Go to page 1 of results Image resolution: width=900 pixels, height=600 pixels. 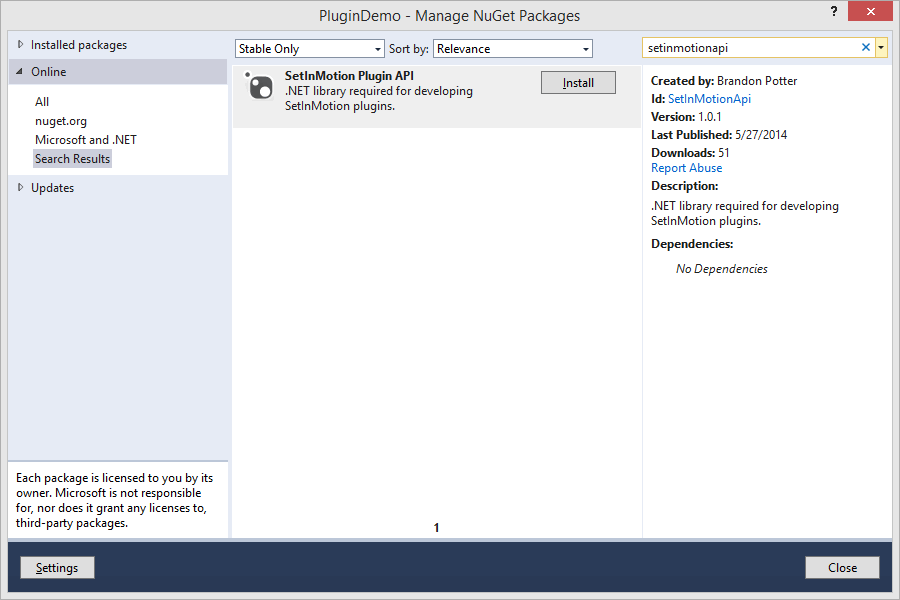[436, 527]
